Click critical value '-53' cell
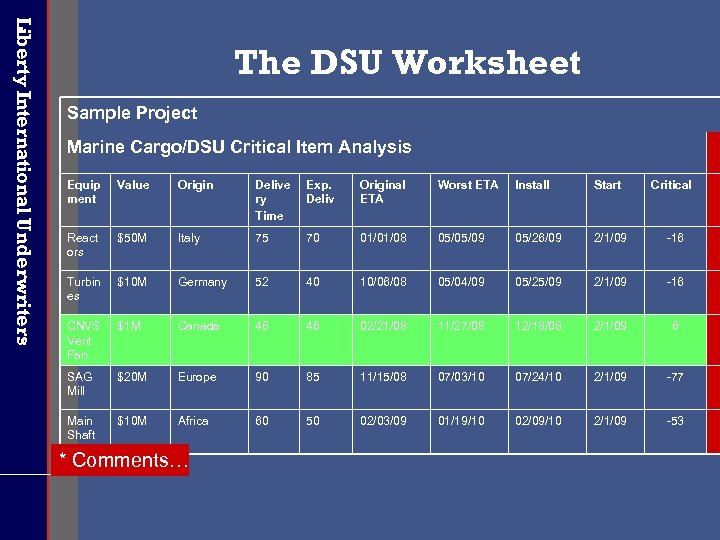 (x=675, y=432)
